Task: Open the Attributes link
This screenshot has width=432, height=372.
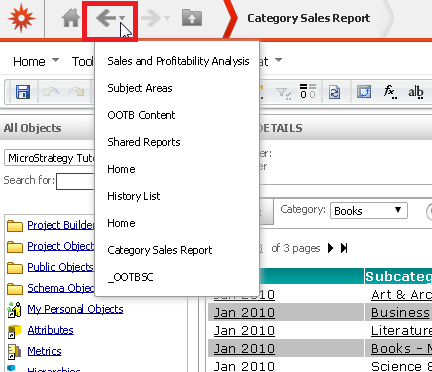Action: coord(50,330)
